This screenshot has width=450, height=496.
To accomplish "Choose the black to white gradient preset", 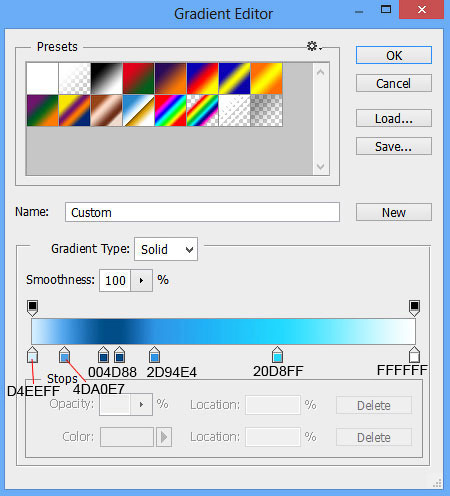I will tap(107, 78).
